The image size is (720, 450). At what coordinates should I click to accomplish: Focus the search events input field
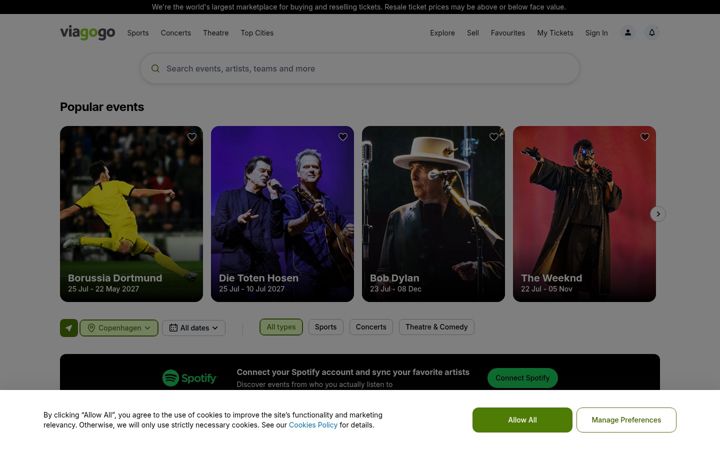(360, 68)
